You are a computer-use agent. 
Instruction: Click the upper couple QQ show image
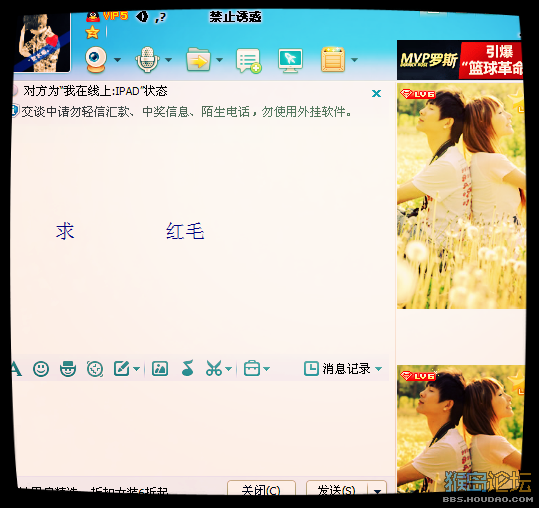(x=461, y=196)
